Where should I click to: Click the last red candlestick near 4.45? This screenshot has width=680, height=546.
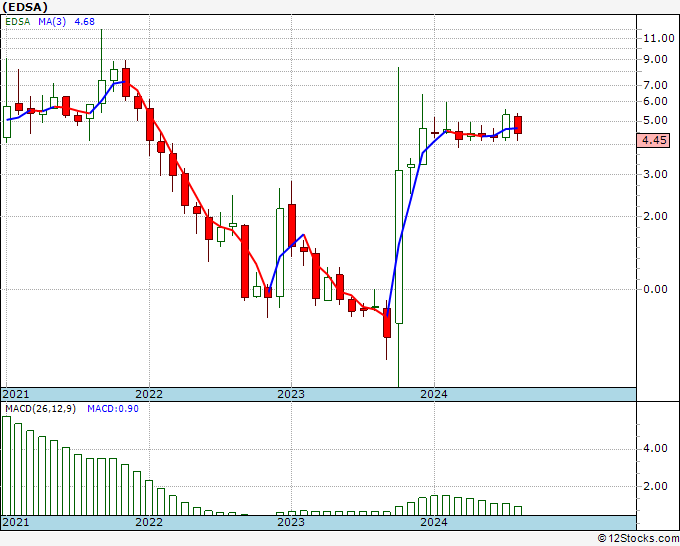[x=518, y=125]
